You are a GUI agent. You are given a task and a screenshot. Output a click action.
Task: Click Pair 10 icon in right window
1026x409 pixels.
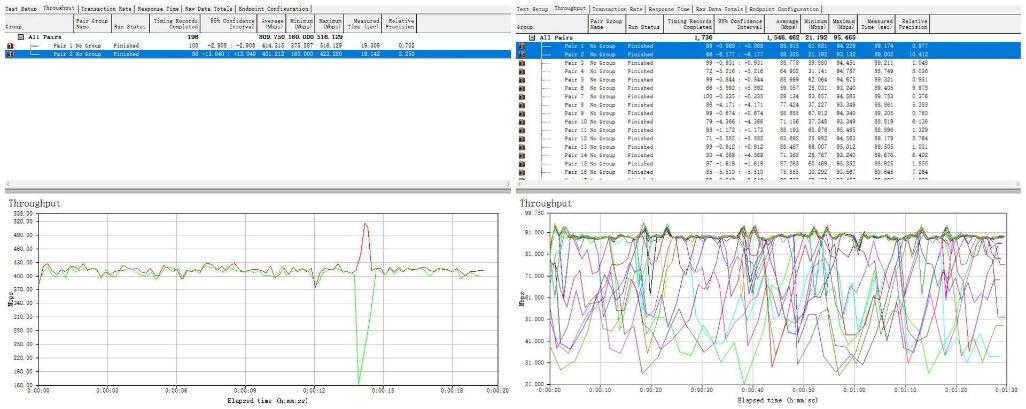click(522, 121)
